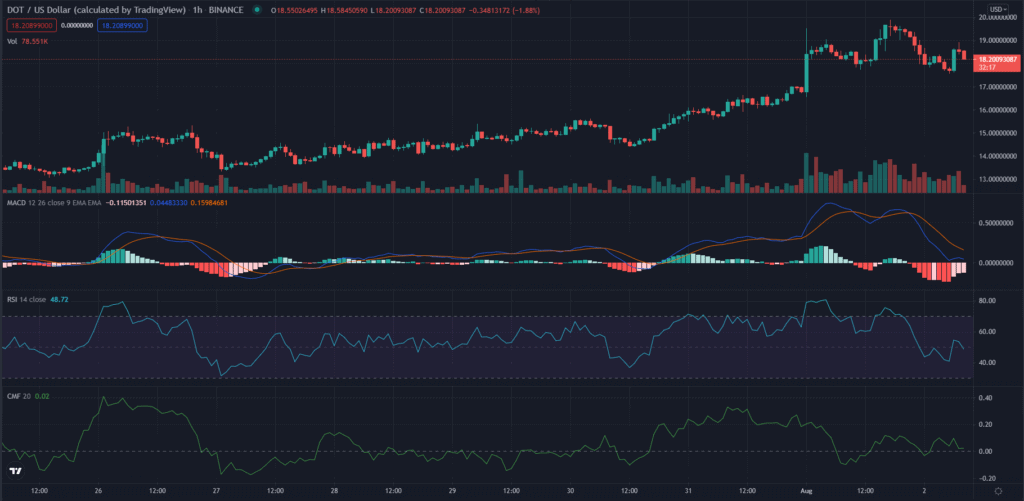The width and height of the screenshot is (1024, 501).
Task: Click the CMF value 0.02
Action: pyautogui.click(x=41, y=396)
